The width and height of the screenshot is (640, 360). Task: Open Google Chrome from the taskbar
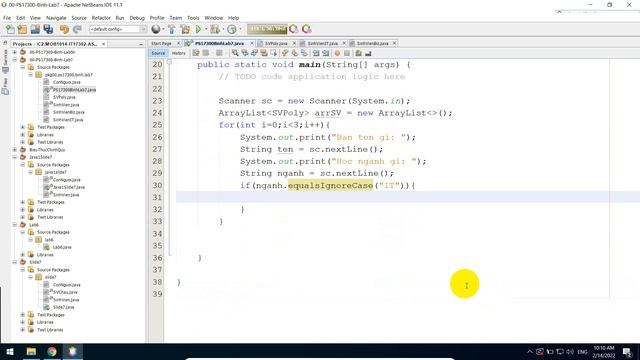tap(52, 351)
